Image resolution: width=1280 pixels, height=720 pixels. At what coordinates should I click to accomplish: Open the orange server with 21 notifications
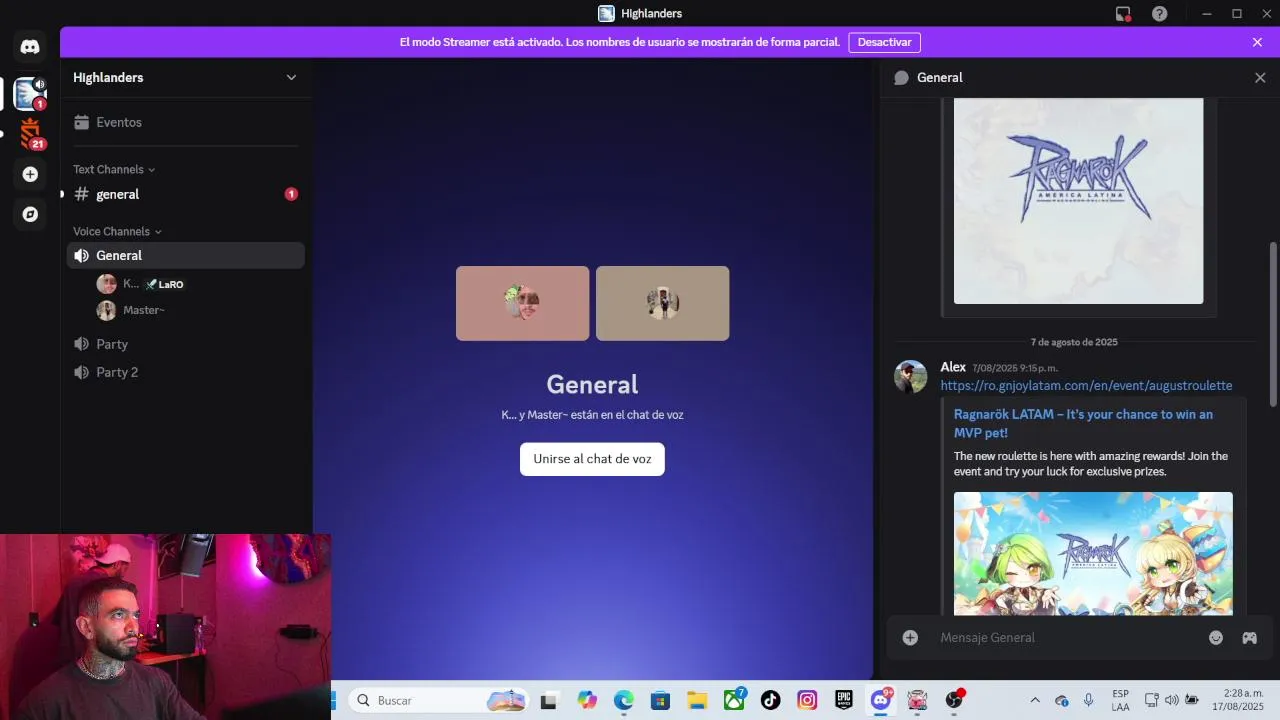click(30, 133)
